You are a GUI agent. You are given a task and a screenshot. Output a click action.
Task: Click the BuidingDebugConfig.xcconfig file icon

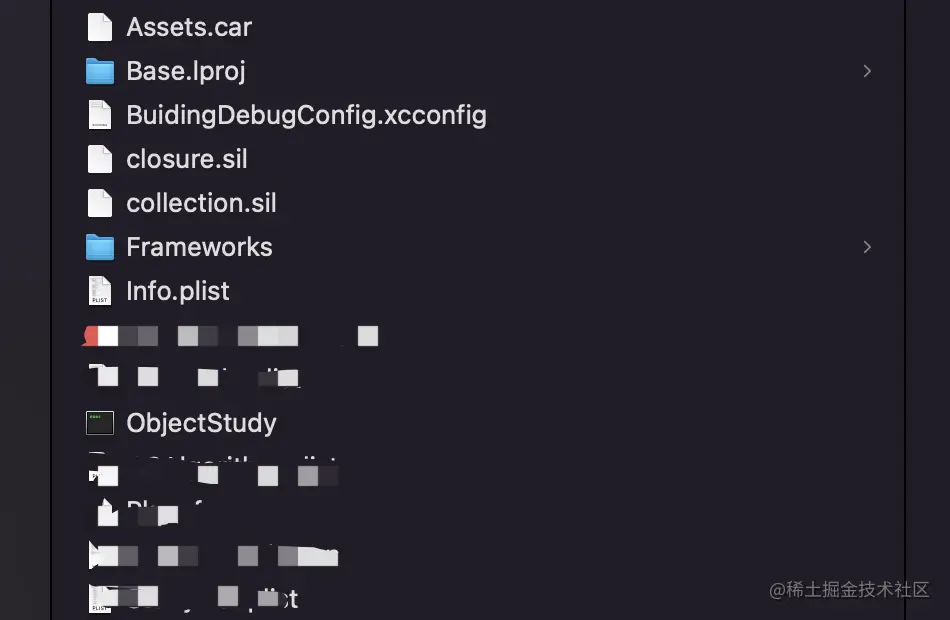click(99, 115)
